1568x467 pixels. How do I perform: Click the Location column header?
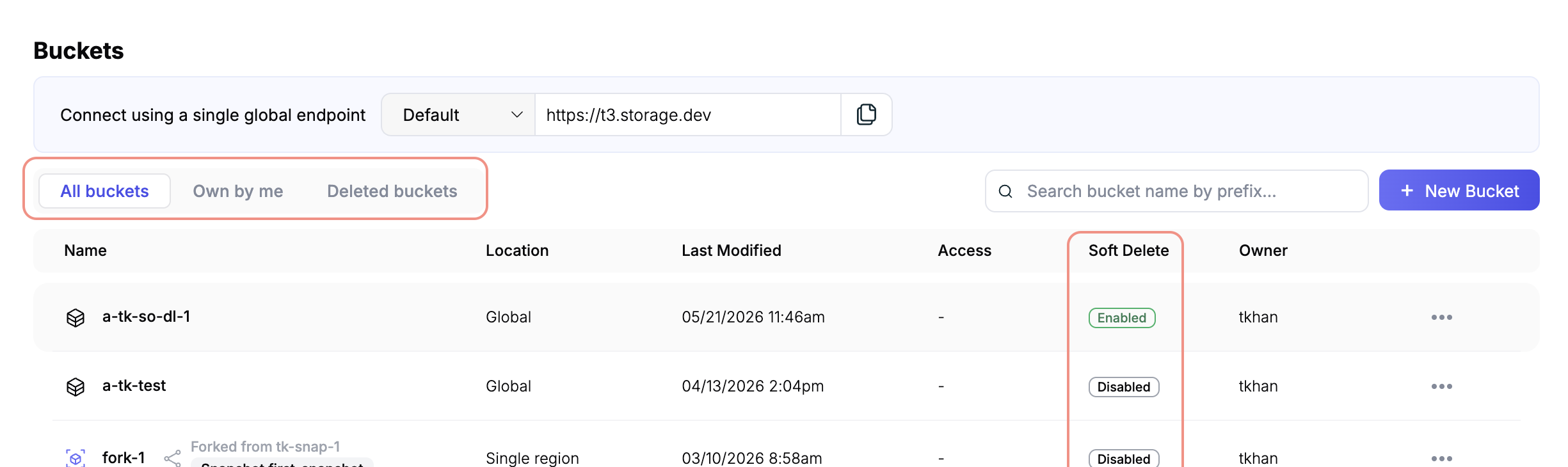(517, 250)
